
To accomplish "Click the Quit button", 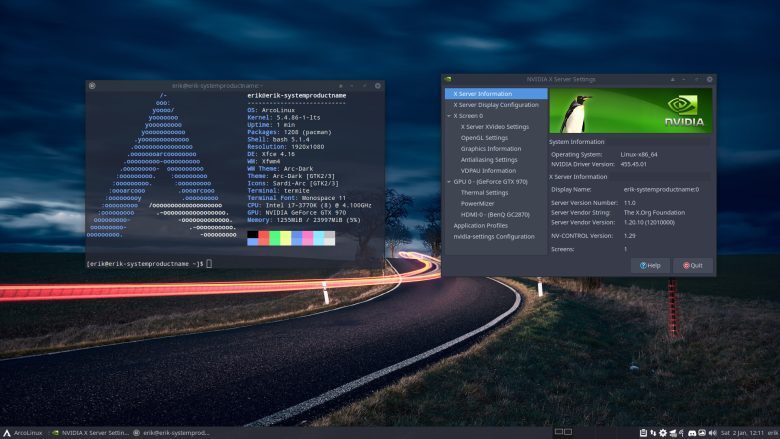I will click(693, 265).
